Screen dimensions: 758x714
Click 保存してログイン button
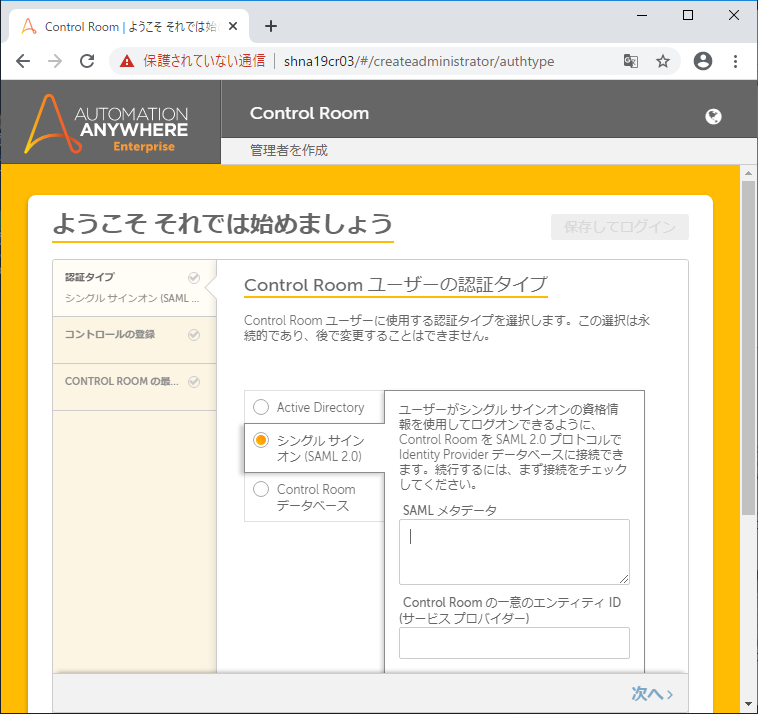click(620, 227)
